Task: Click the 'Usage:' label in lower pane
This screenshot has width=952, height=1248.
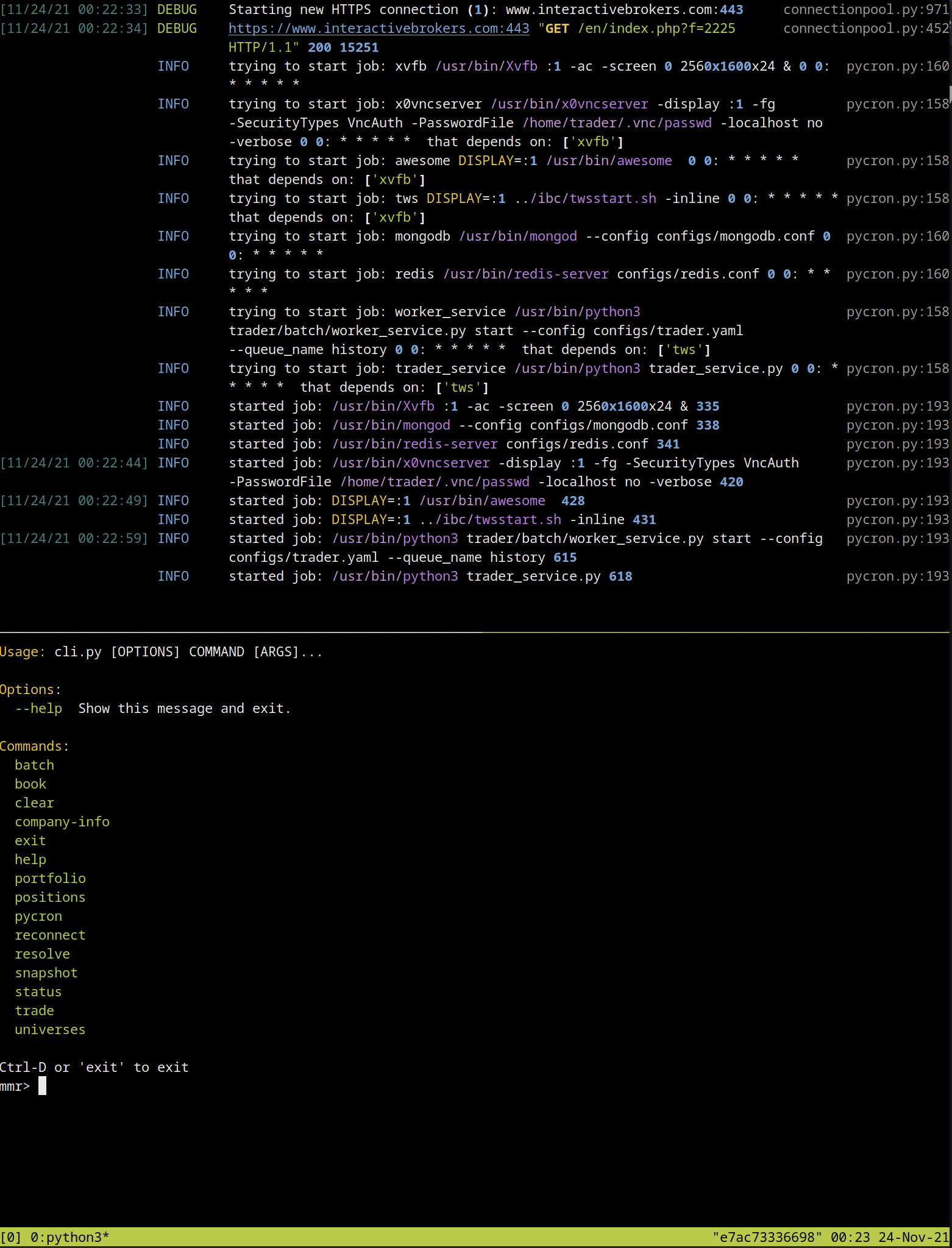Action: click(x=23, y=651)
